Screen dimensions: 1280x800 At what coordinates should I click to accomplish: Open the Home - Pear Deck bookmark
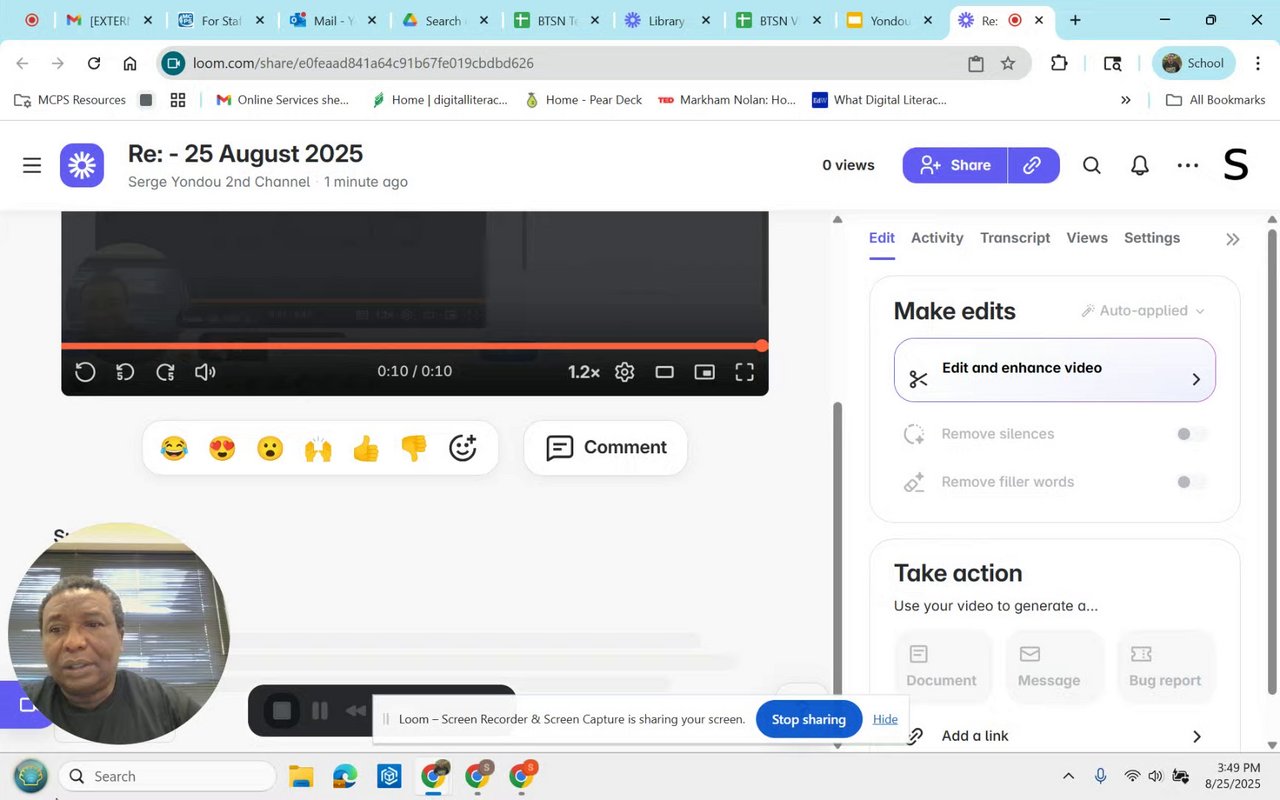pos(583,100)
